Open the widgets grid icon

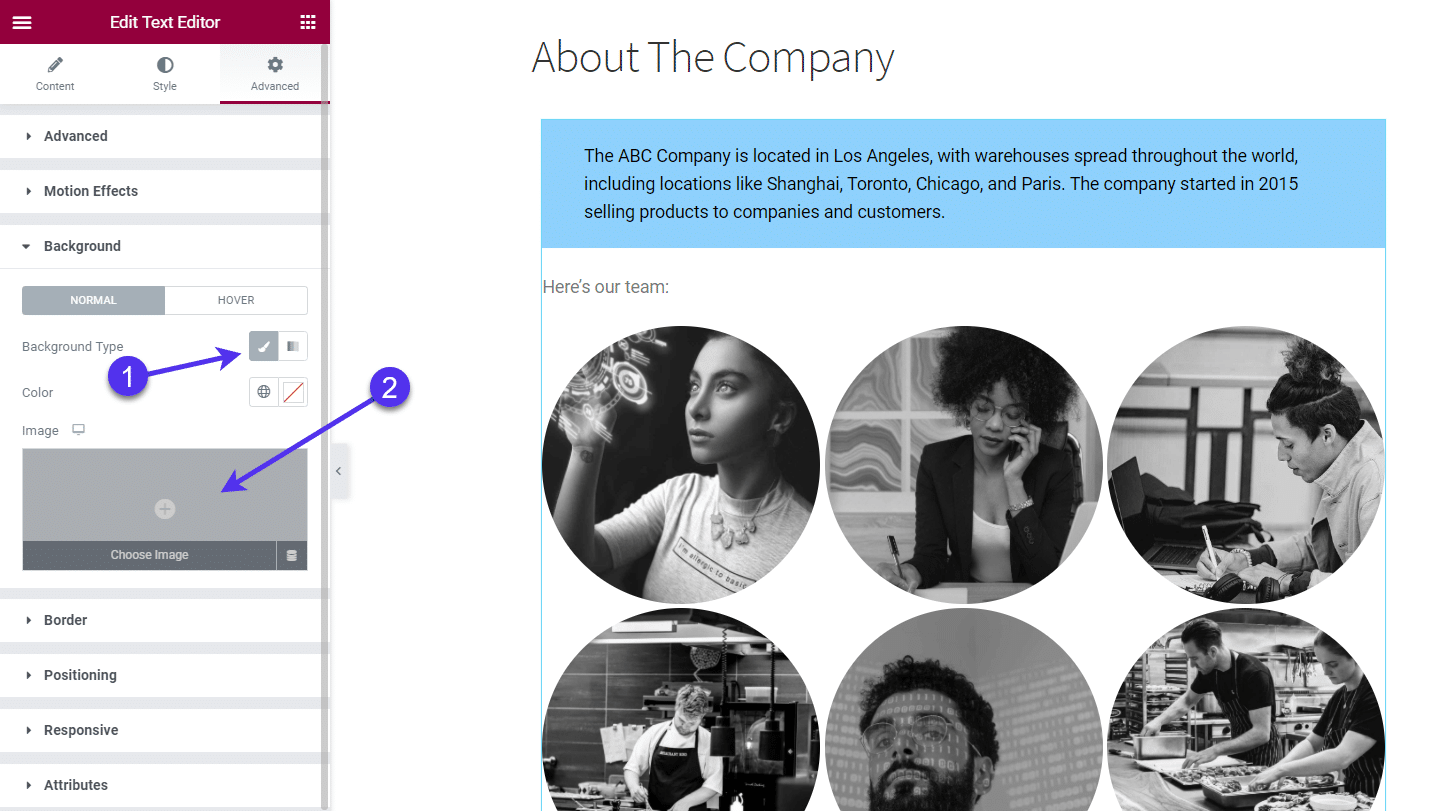[308, 22]
